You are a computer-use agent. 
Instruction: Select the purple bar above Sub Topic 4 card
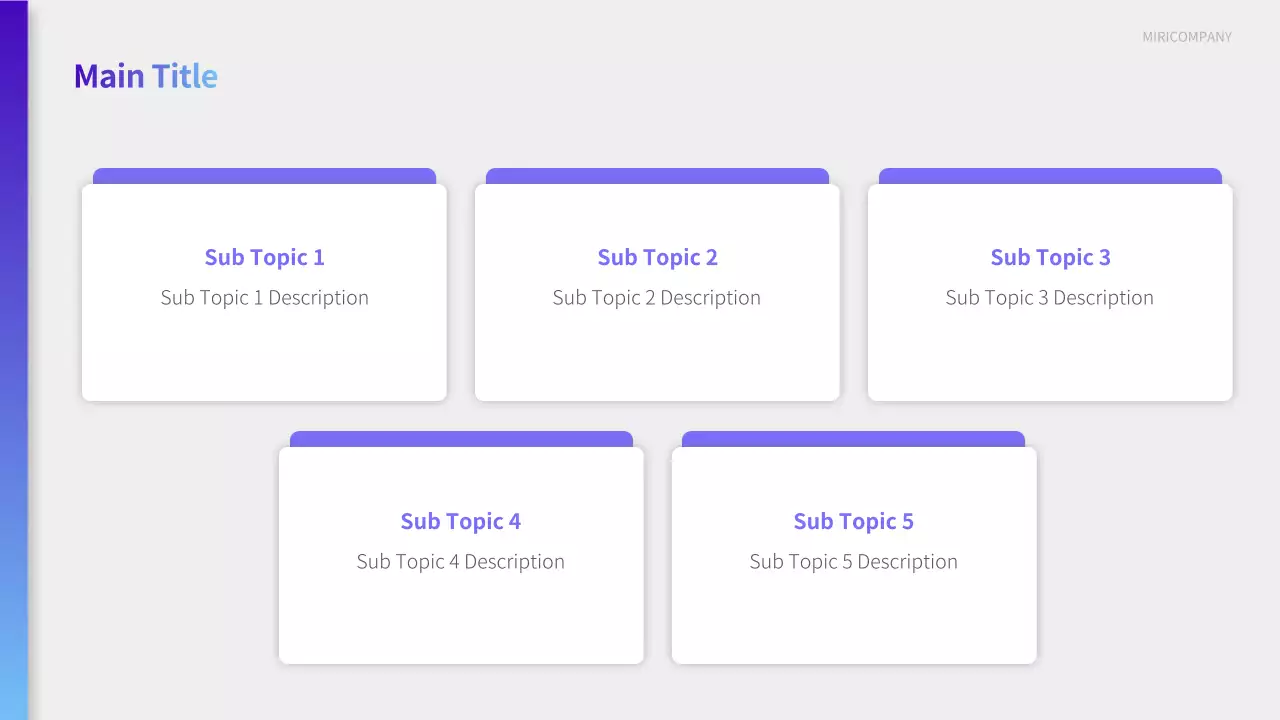(x=461, y=439)
